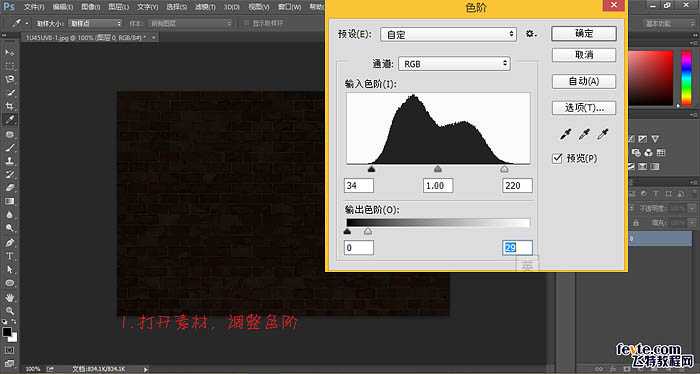Click the output white slider handle

click(367, 231)
